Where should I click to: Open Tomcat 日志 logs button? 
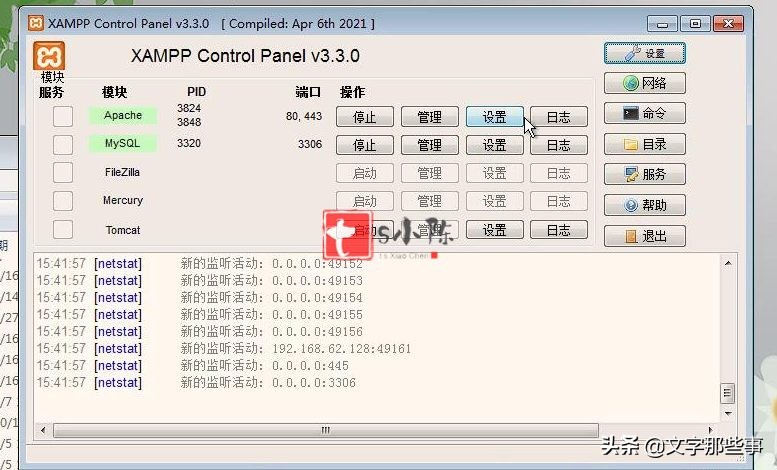(559, 230)
